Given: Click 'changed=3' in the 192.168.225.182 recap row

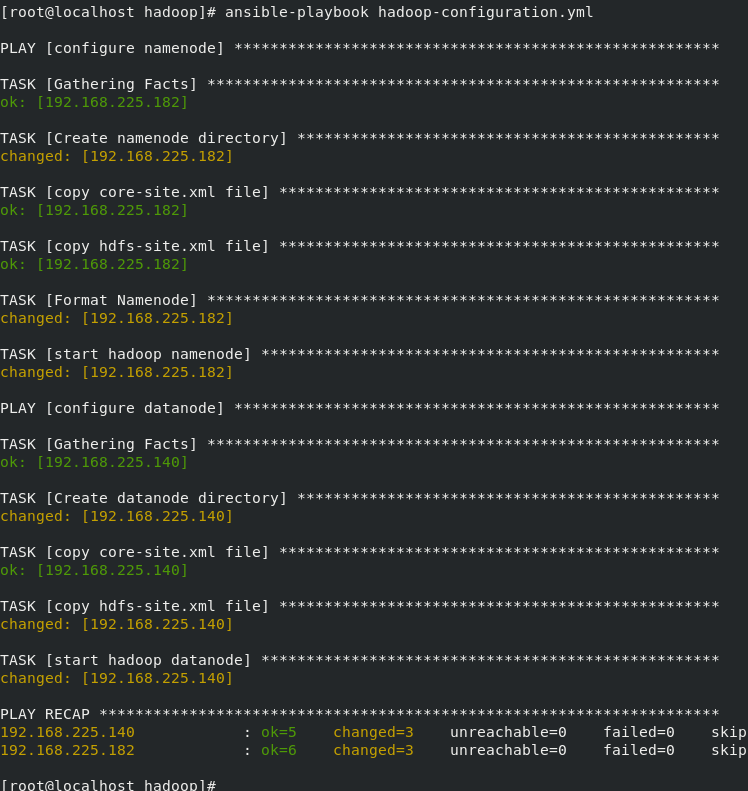Looking at the screenshot, I should (373, 751).
